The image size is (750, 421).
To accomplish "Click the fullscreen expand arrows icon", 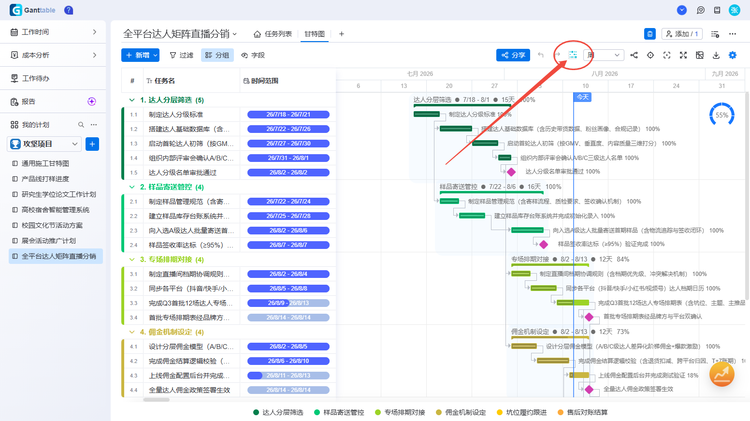I will (683, 55).
